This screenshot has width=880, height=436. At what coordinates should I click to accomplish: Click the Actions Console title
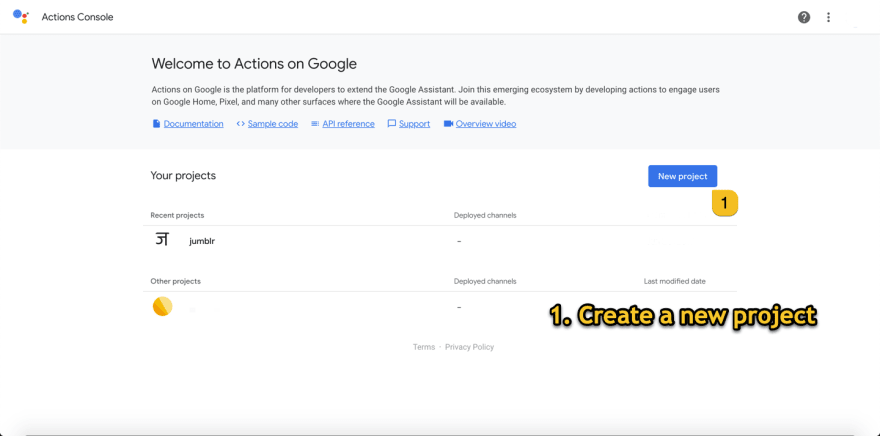pyautogui.click(x=77, y=17)
